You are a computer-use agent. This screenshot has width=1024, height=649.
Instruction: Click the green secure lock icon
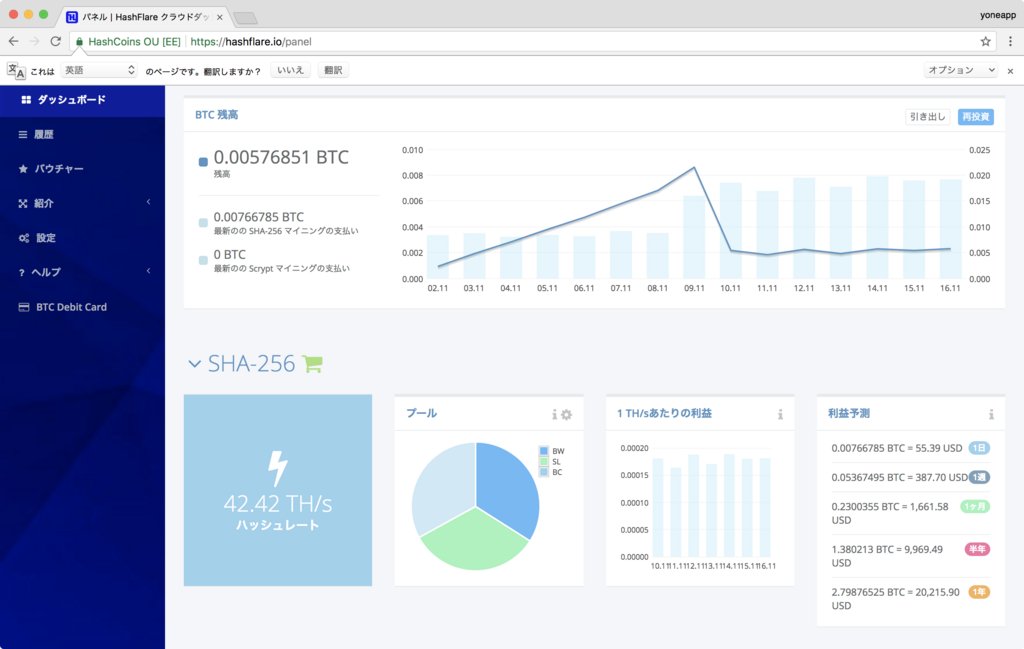click(80, 41)
